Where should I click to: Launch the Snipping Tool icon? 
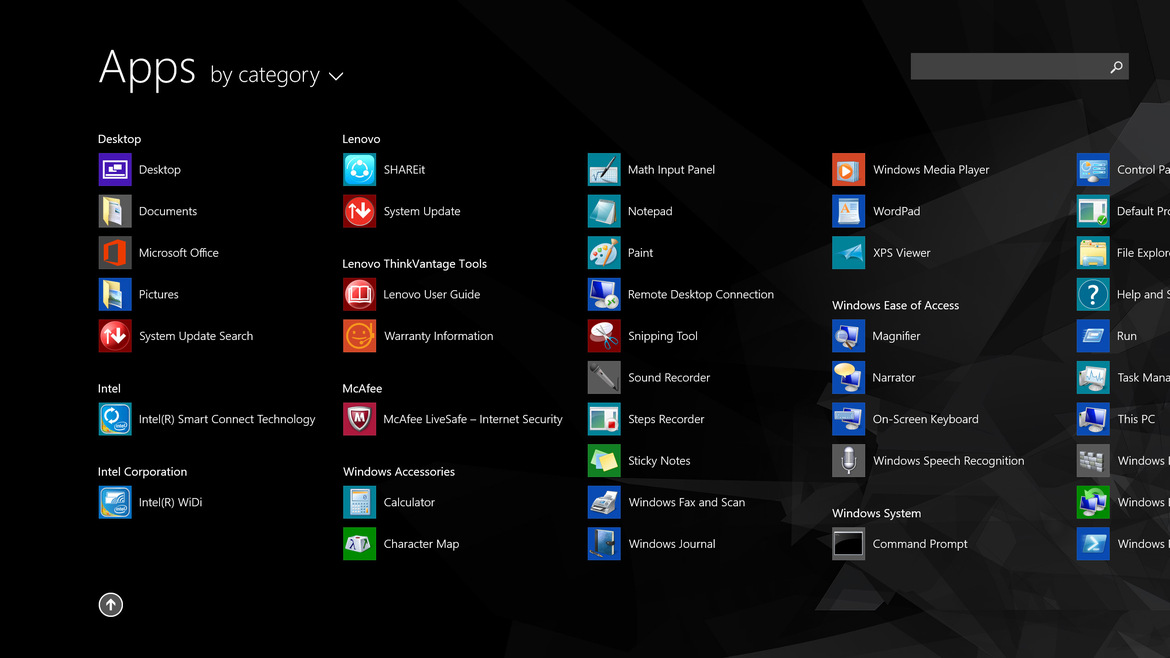point(604,336)
